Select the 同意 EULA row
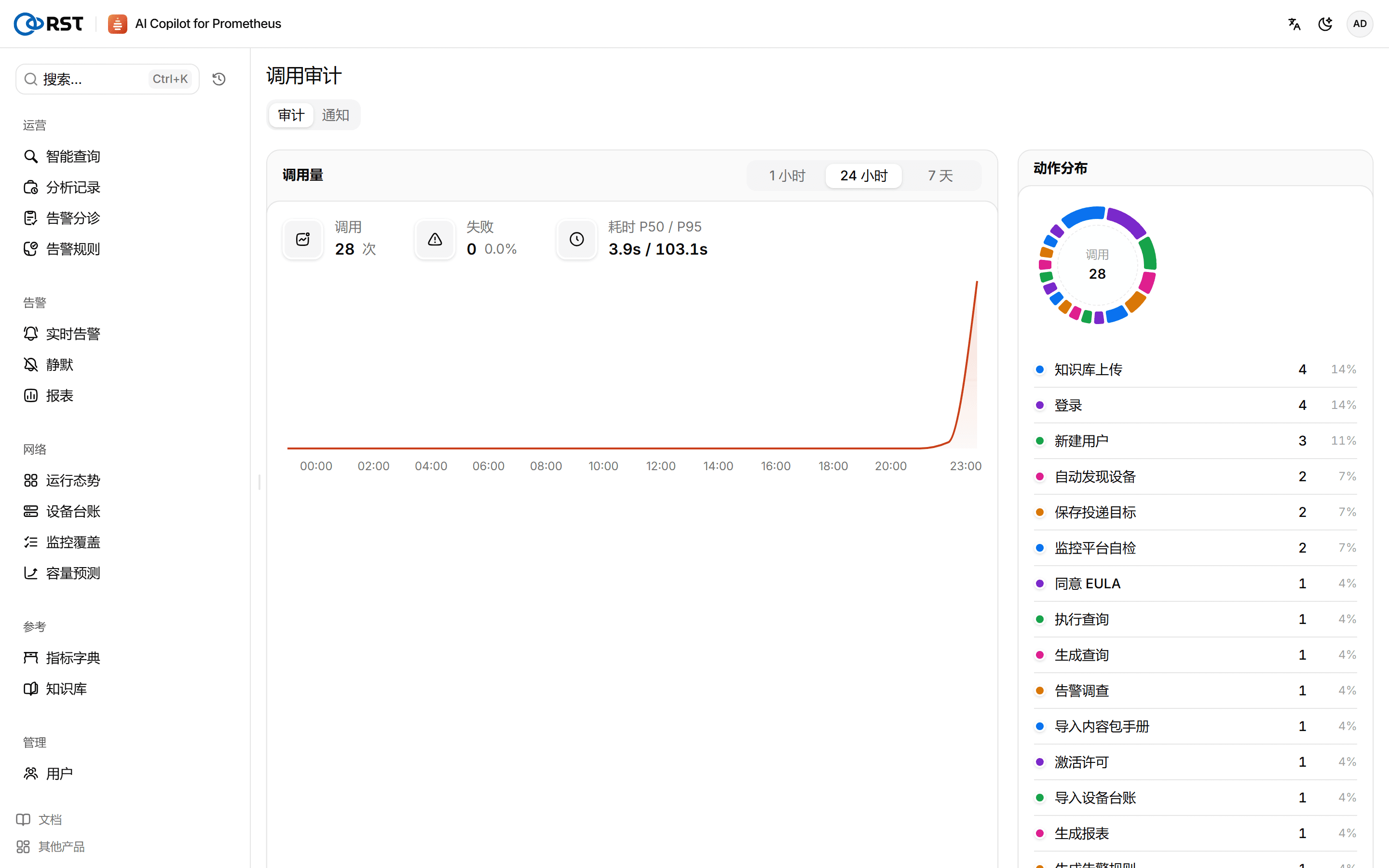 [1195, 583]
